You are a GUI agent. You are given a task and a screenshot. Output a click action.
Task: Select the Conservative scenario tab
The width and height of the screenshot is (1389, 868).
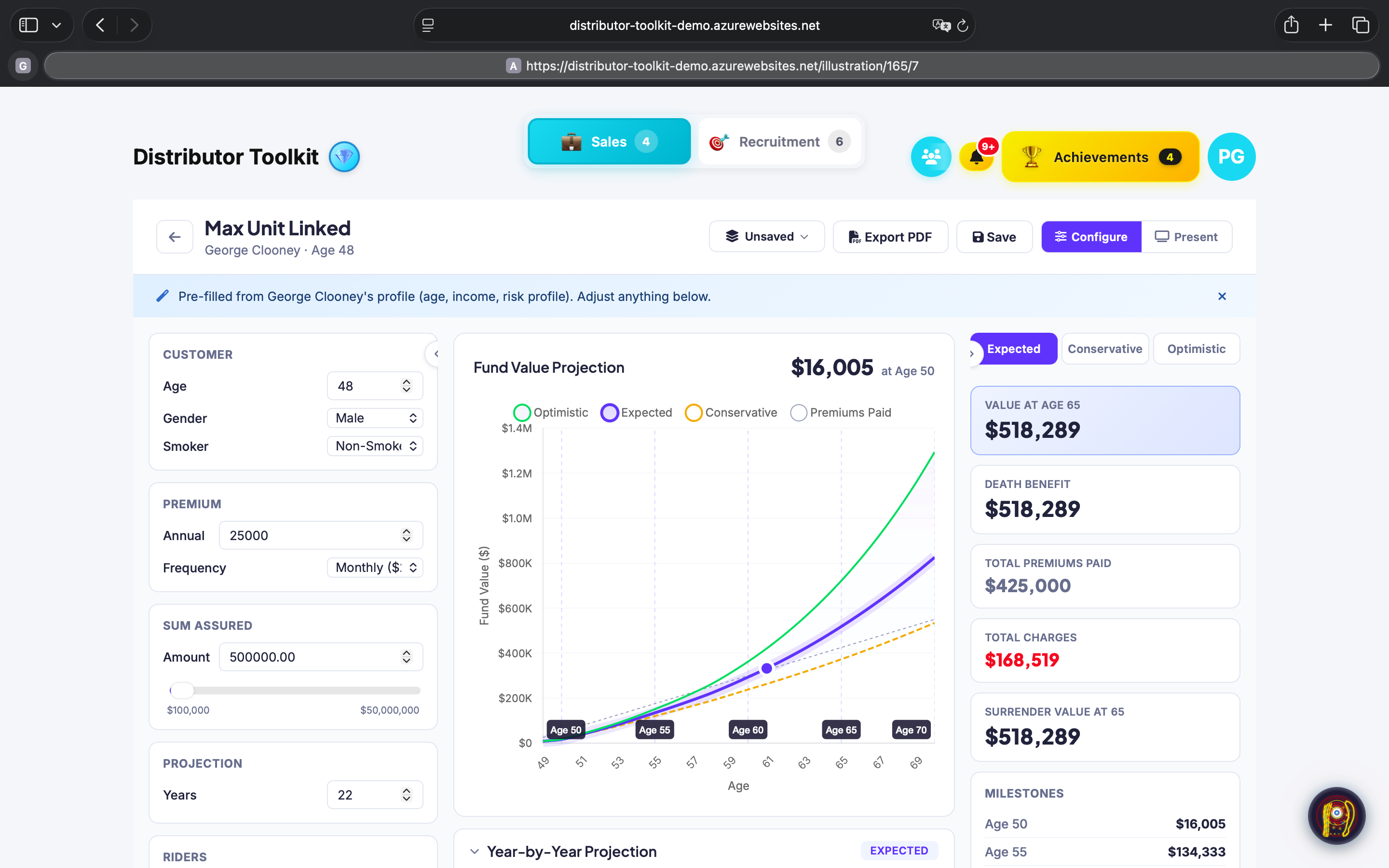click(1104, 349)
